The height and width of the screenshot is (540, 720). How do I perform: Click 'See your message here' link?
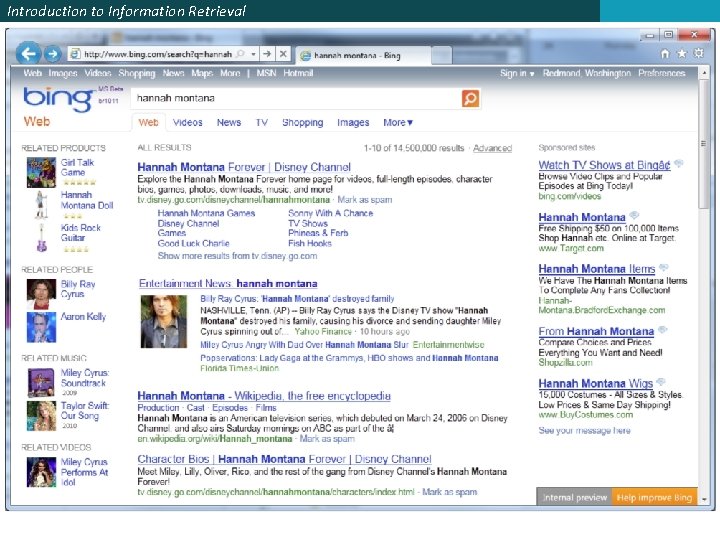pos(585,431)
